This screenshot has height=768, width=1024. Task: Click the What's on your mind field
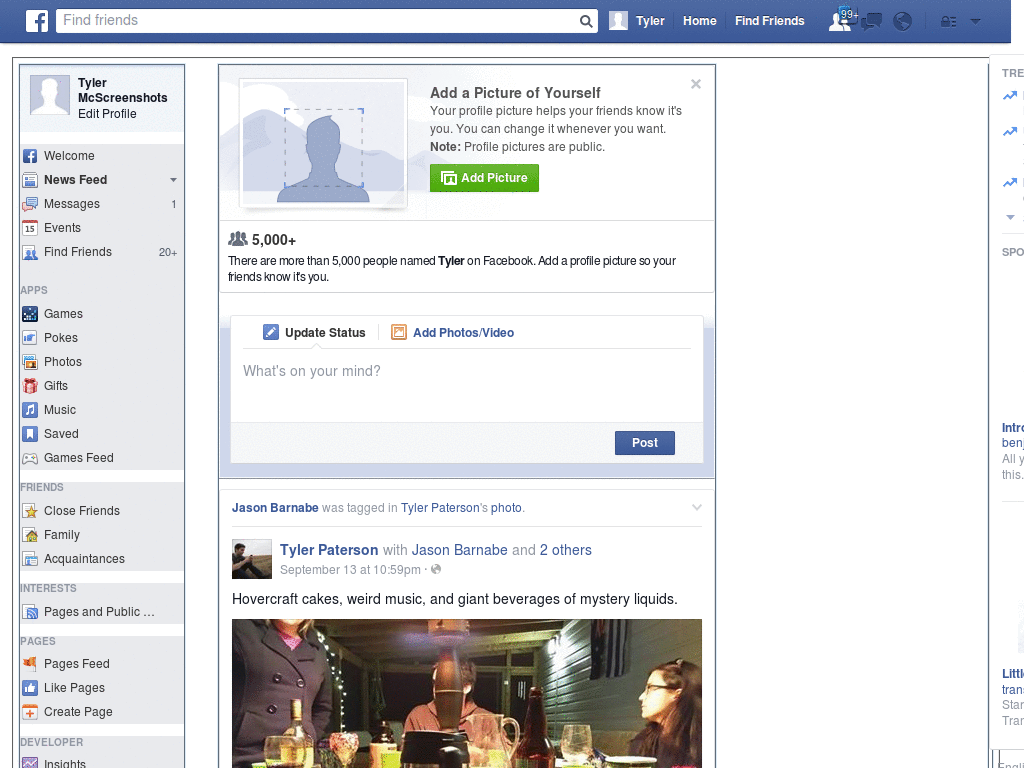pos(467,385)
